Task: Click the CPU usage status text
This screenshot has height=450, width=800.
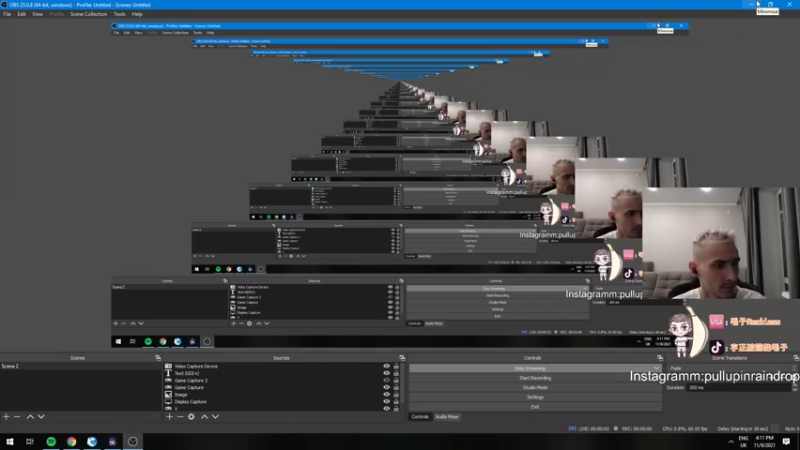Action: pyautogui.click(x=685, y=429)
